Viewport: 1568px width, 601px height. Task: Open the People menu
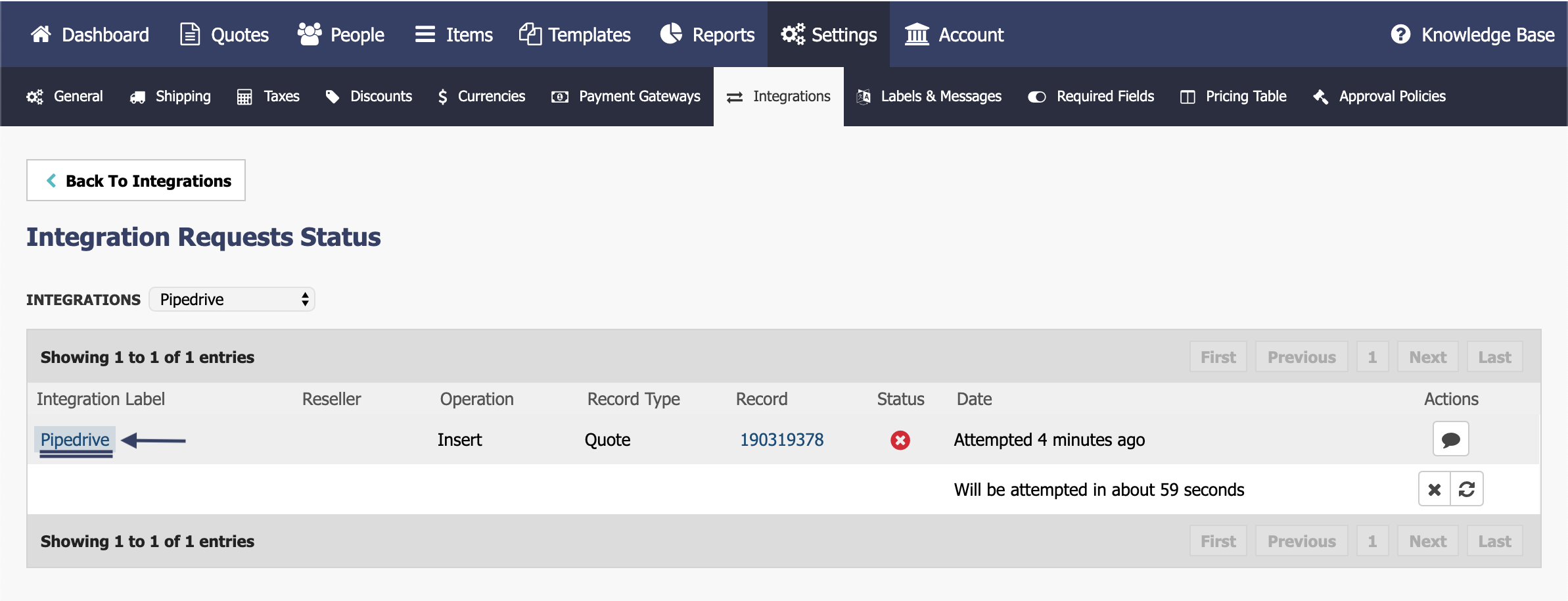340,34
